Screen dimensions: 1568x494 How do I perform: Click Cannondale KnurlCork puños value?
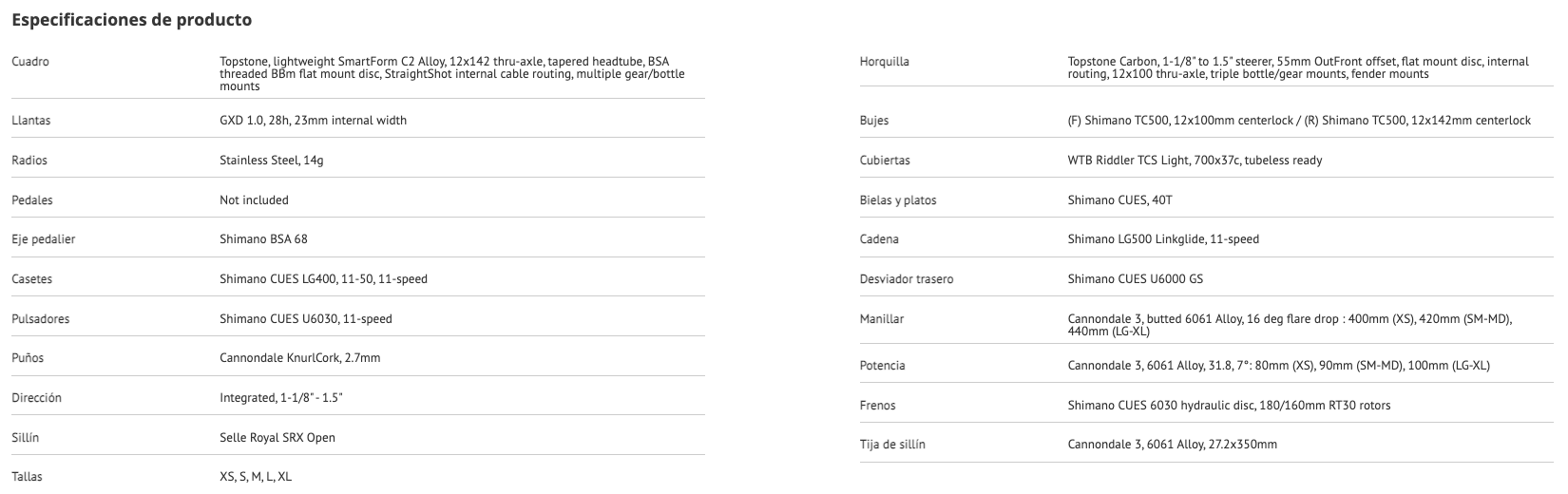pyautogui.click(x=299, y=358)
